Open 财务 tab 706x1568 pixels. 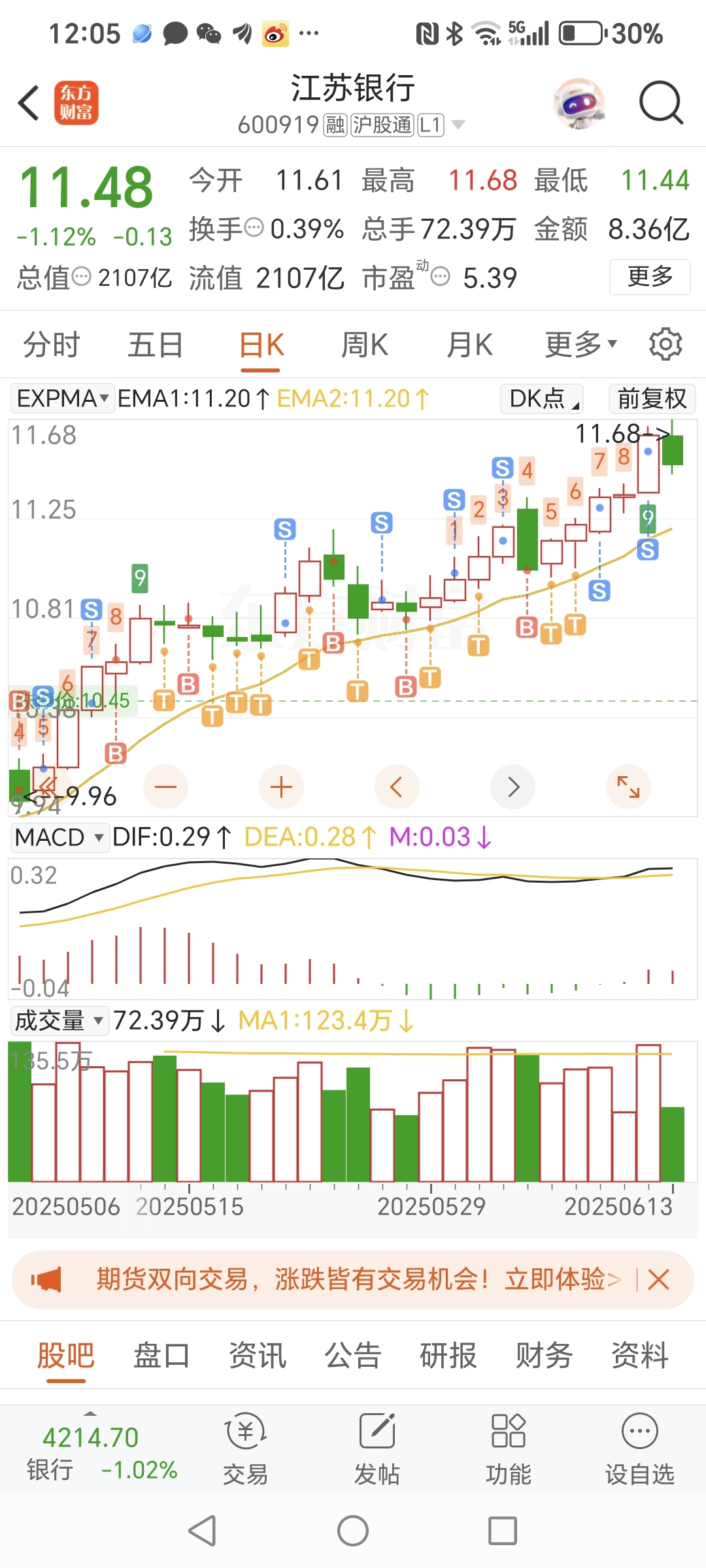pyautogui.click(x=544, y=1354)
